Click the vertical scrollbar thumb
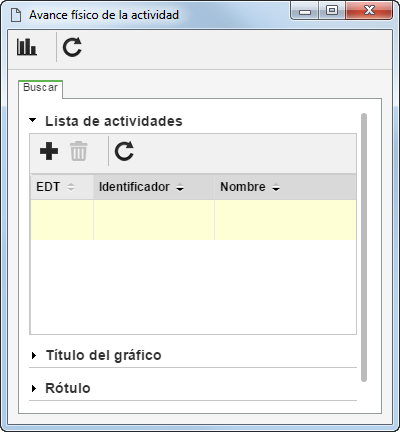Image resolution: width=400 pixels, height=432 pixels. [x=364, y=247]
